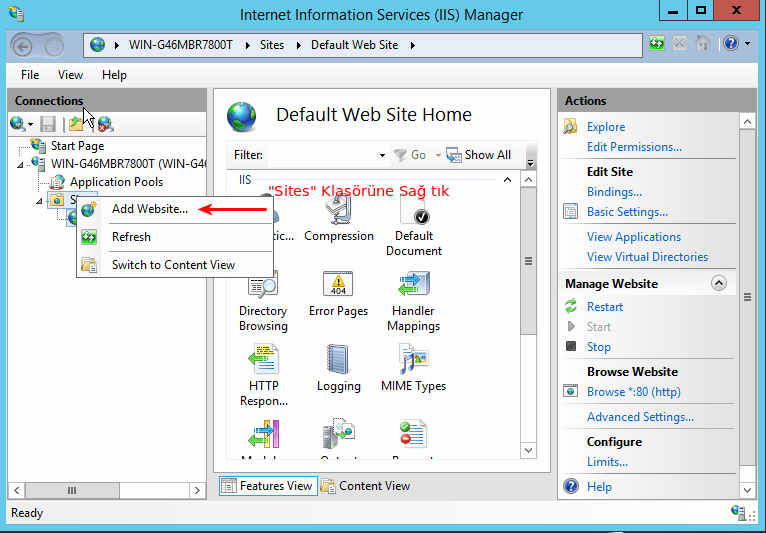The image size is (766, 533).
Task: Open the Compression feature icon
Action: pos(339,210)
